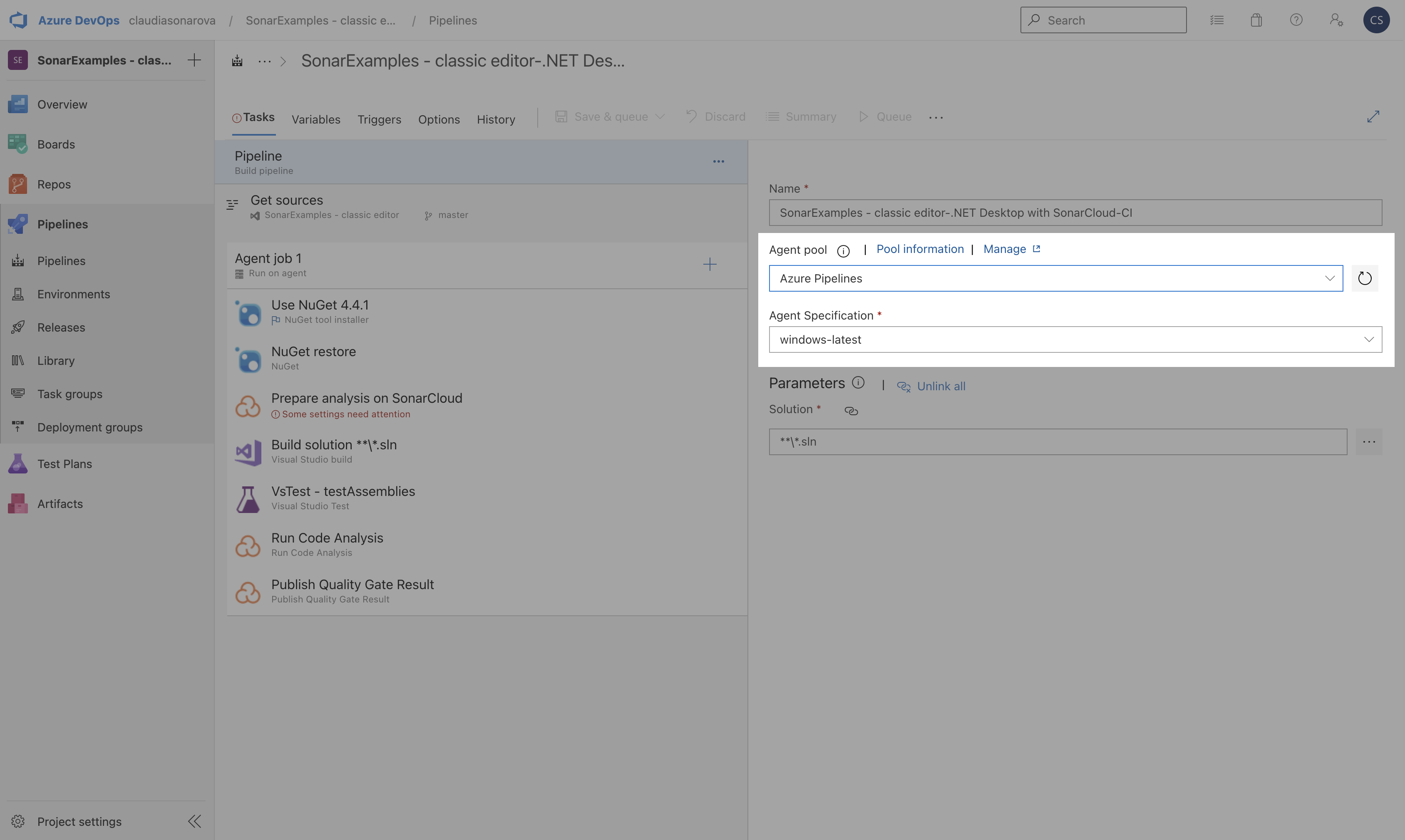
Task: Click the Queue button
Action: click(885, 116)
